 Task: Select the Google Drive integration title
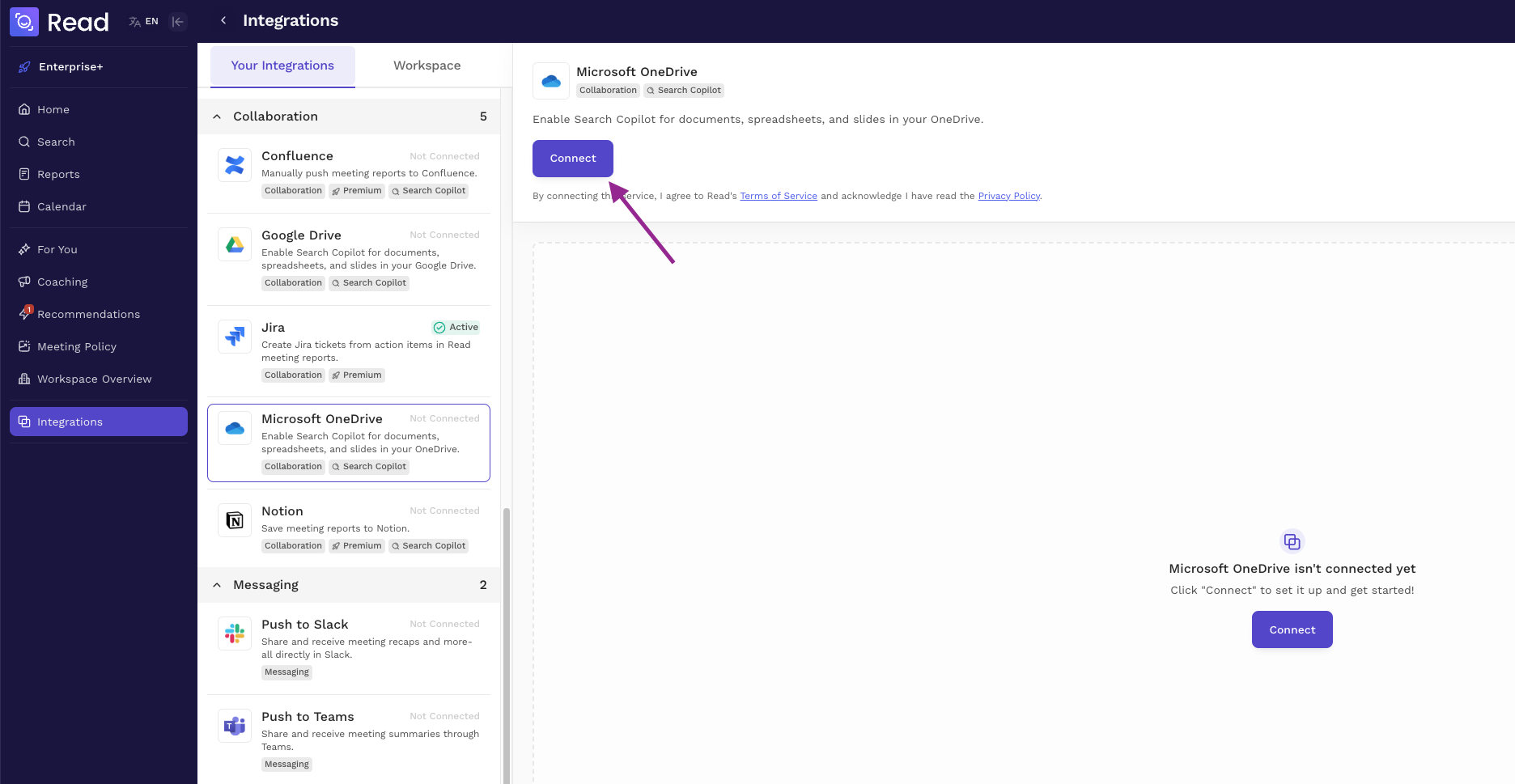coord(301,235)
